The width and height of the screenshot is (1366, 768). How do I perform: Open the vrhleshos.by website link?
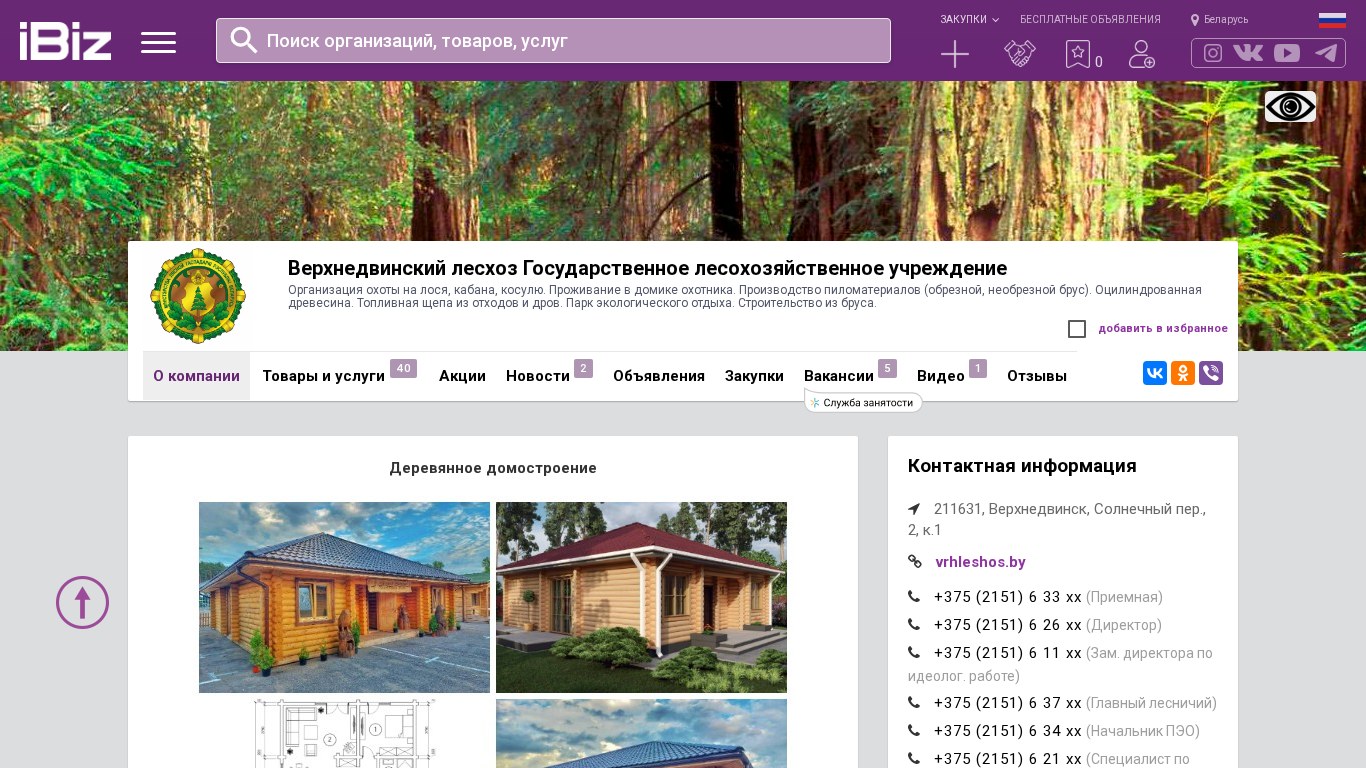pyautogui.click(x=980, y=562)
